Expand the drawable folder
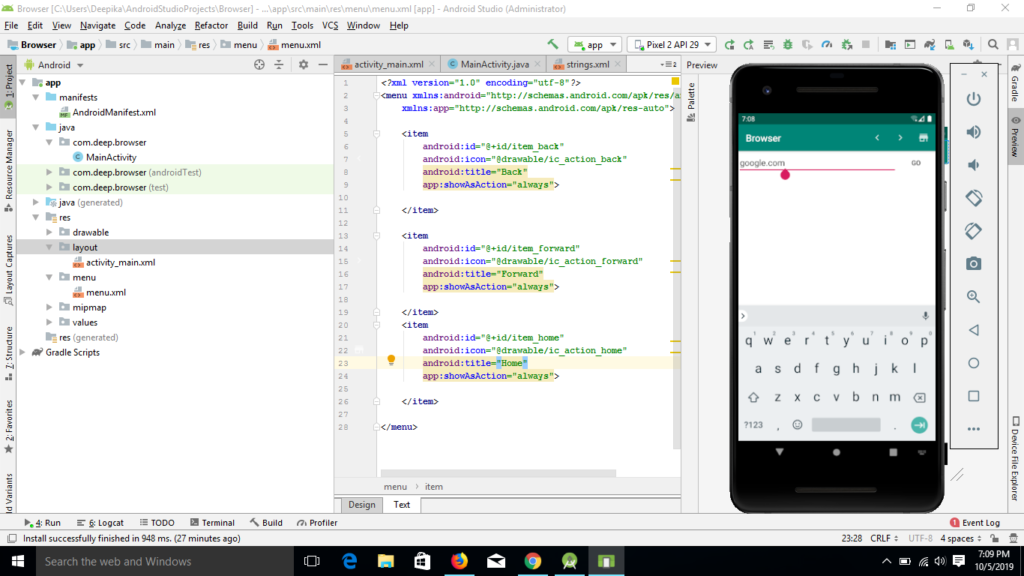 [49, 232]
